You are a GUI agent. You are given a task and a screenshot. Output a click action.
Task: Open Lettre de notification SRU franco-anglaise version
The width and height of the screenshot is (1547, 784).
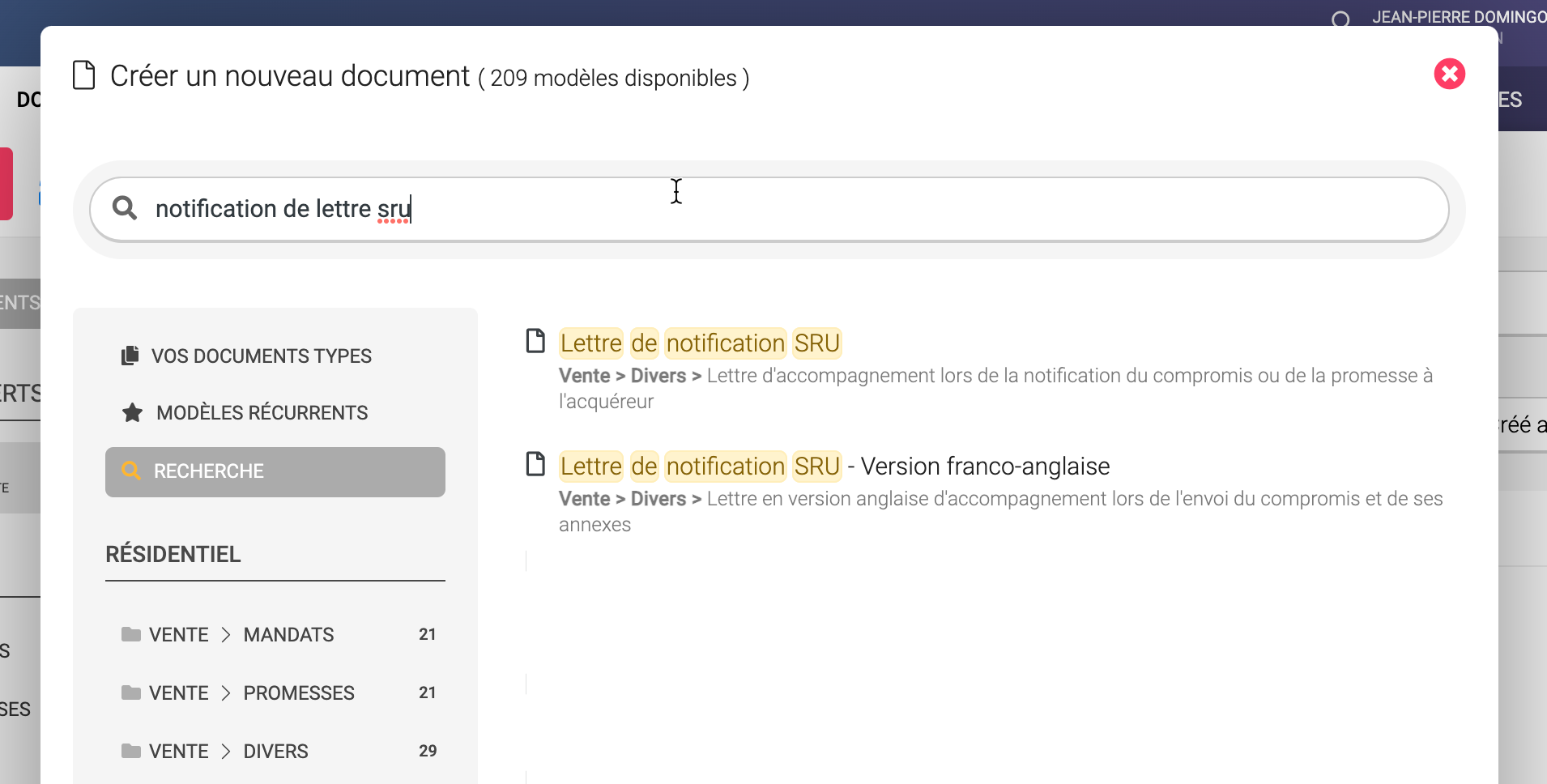click(834, 467)
